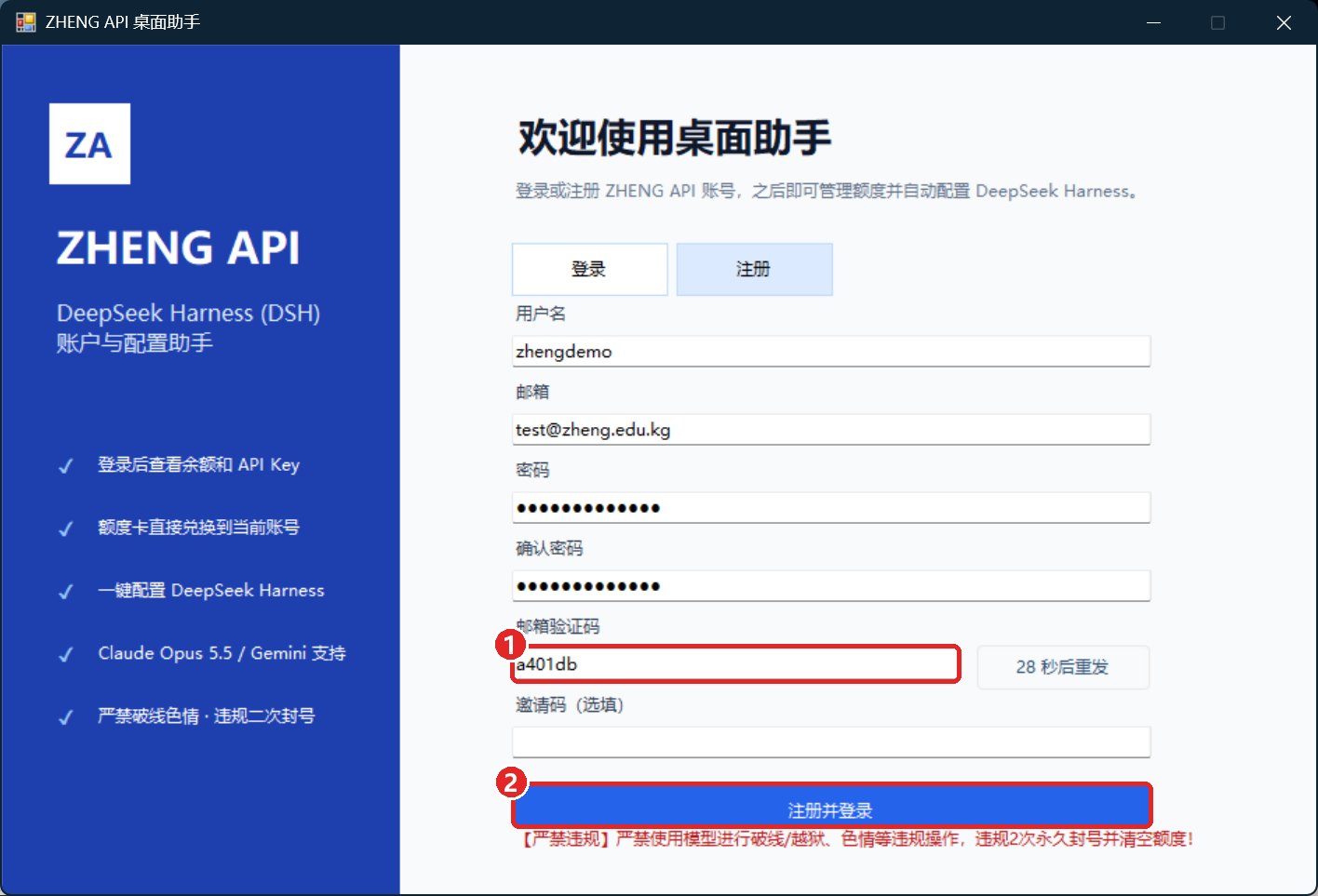Image resolution: width=1318 pixels, height=896 pixels.
Task: Focus the 用户名 field containing zhengdemo
Action: pos(831,352)
